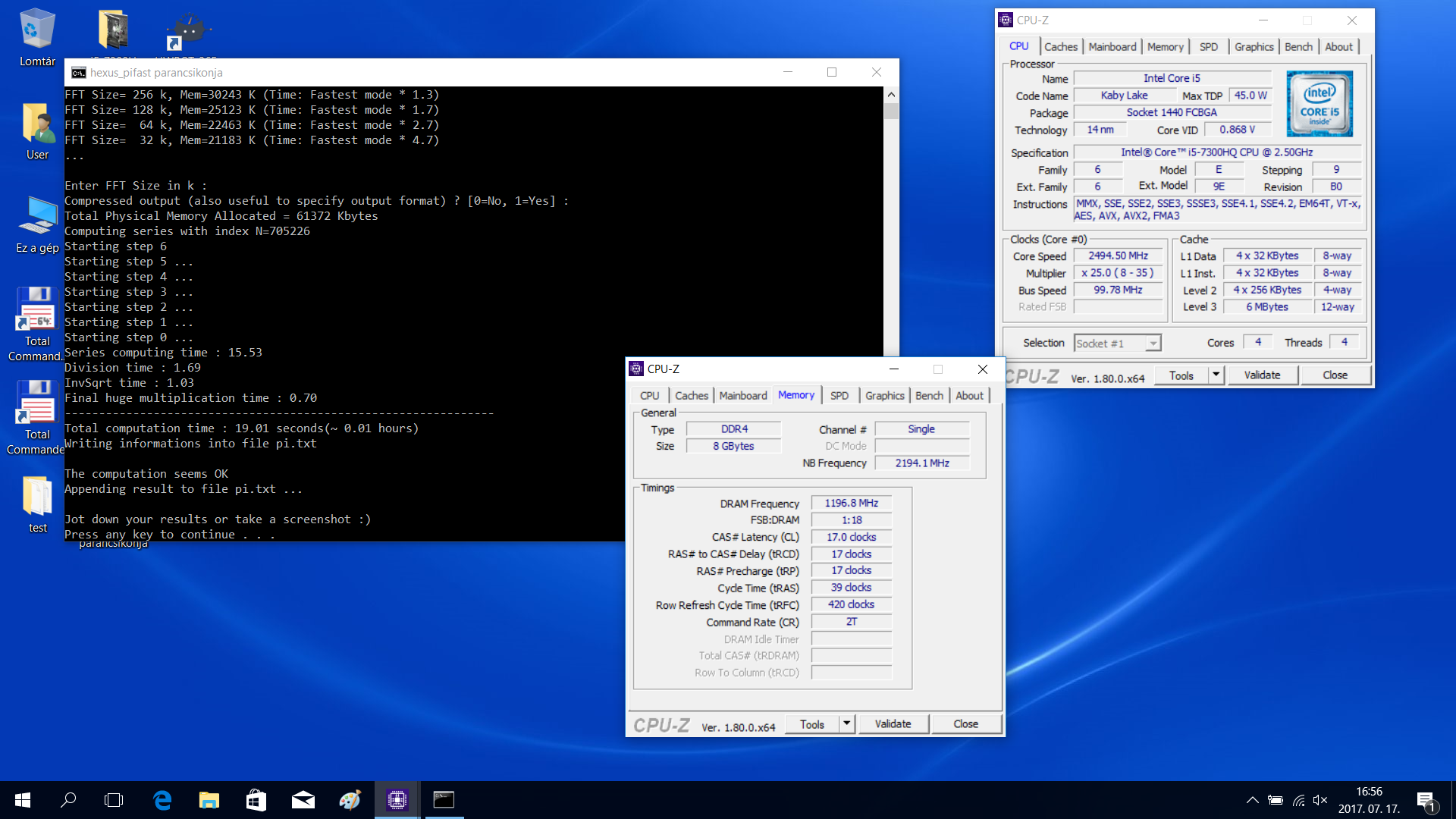Open the Ez a gép desktop icon
Viewport: 1456px width, 819px height.
pyautogui.click(x=37, y=224)
